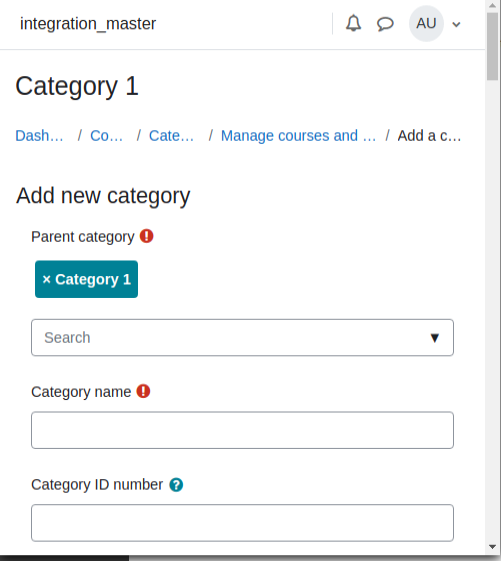Open the notifications bell icon

point(353,24)
